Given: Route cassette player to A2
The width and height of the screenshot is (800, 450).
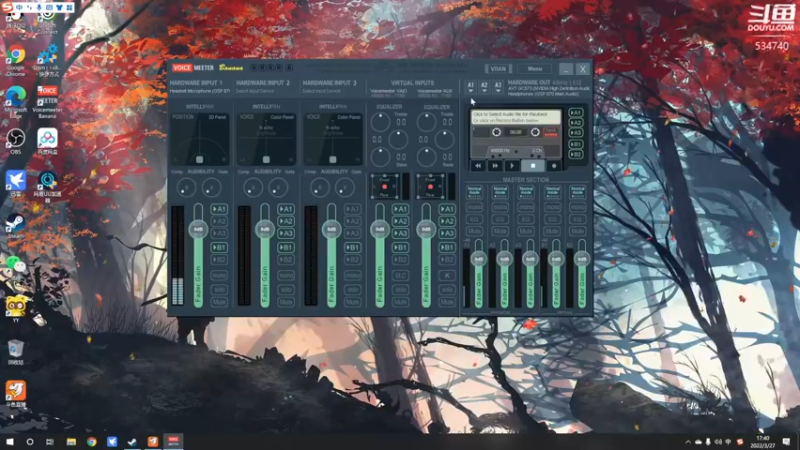Looking at the screenshot, I should 576,123.
